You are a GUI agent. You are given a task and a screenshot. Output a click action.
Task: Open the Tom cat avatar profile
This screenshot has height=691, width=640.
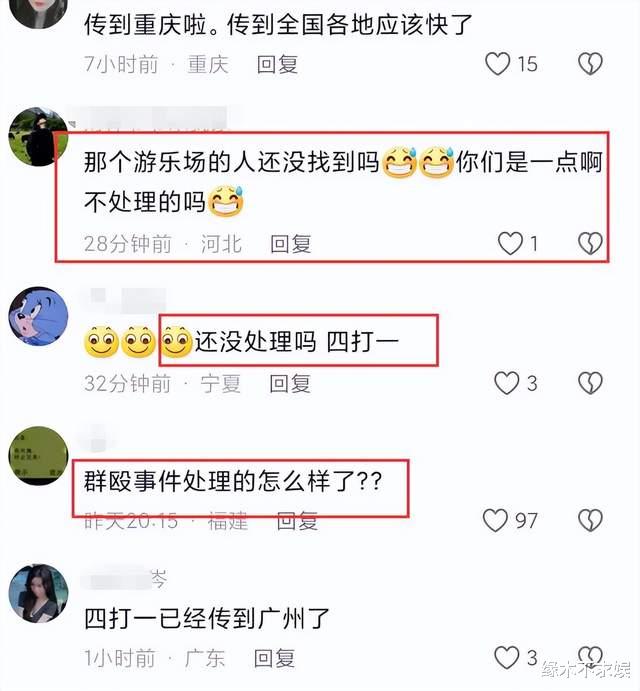pyautogui.click(x=38, y=316)
